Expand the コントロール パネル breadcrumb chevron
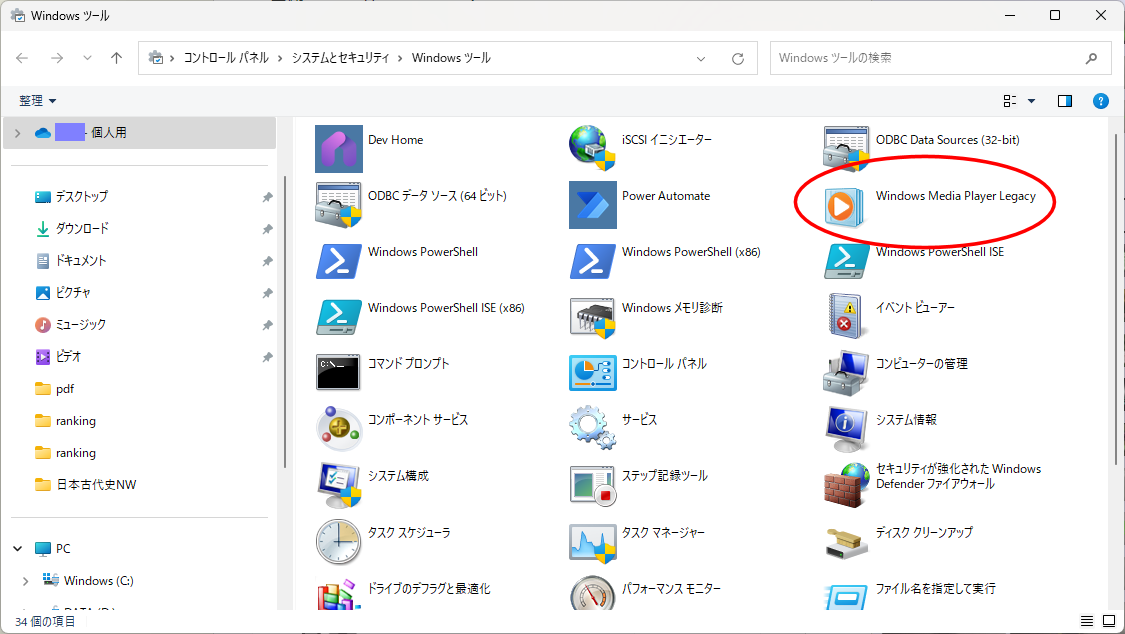Image resolution: width=1125 pixels, height=634 pixels. pyautogui.click(x=281, y=59)
